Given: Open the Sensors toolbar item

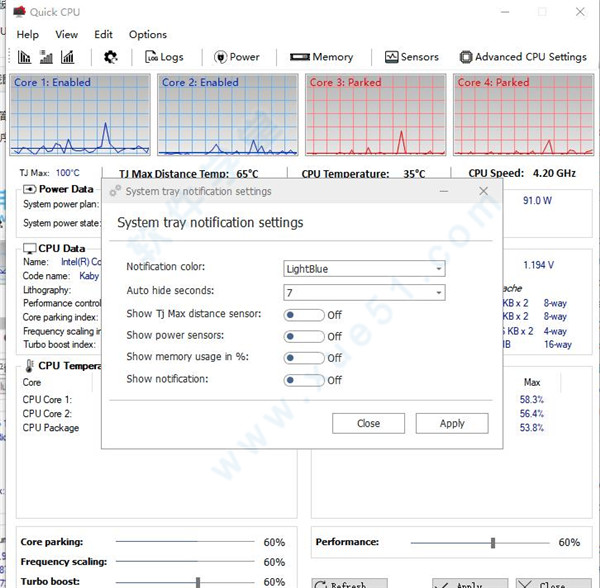Looking at the screenshot, I should coord(411,57).
